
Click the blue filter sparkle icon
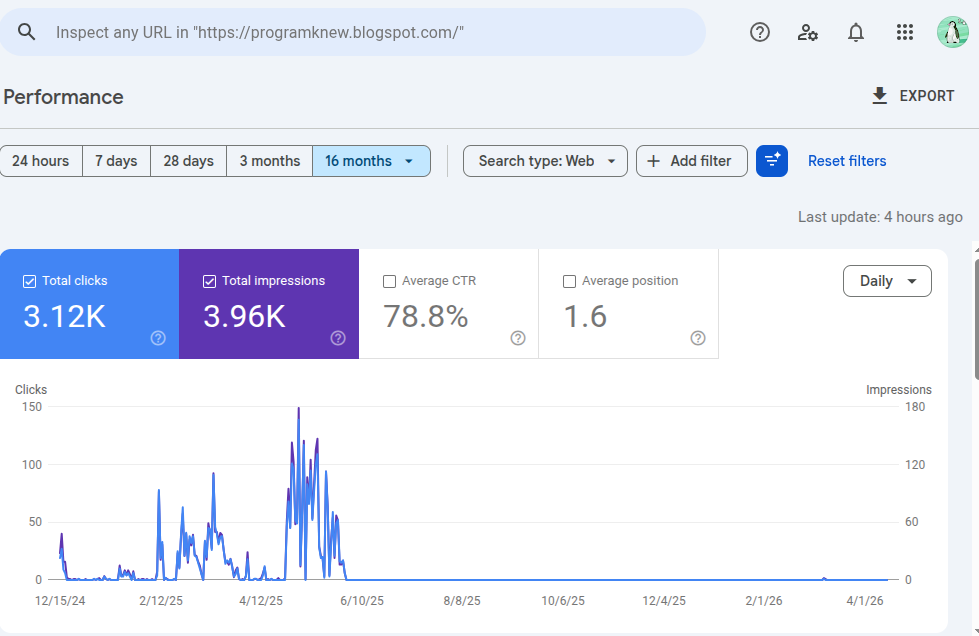(772, 161)
